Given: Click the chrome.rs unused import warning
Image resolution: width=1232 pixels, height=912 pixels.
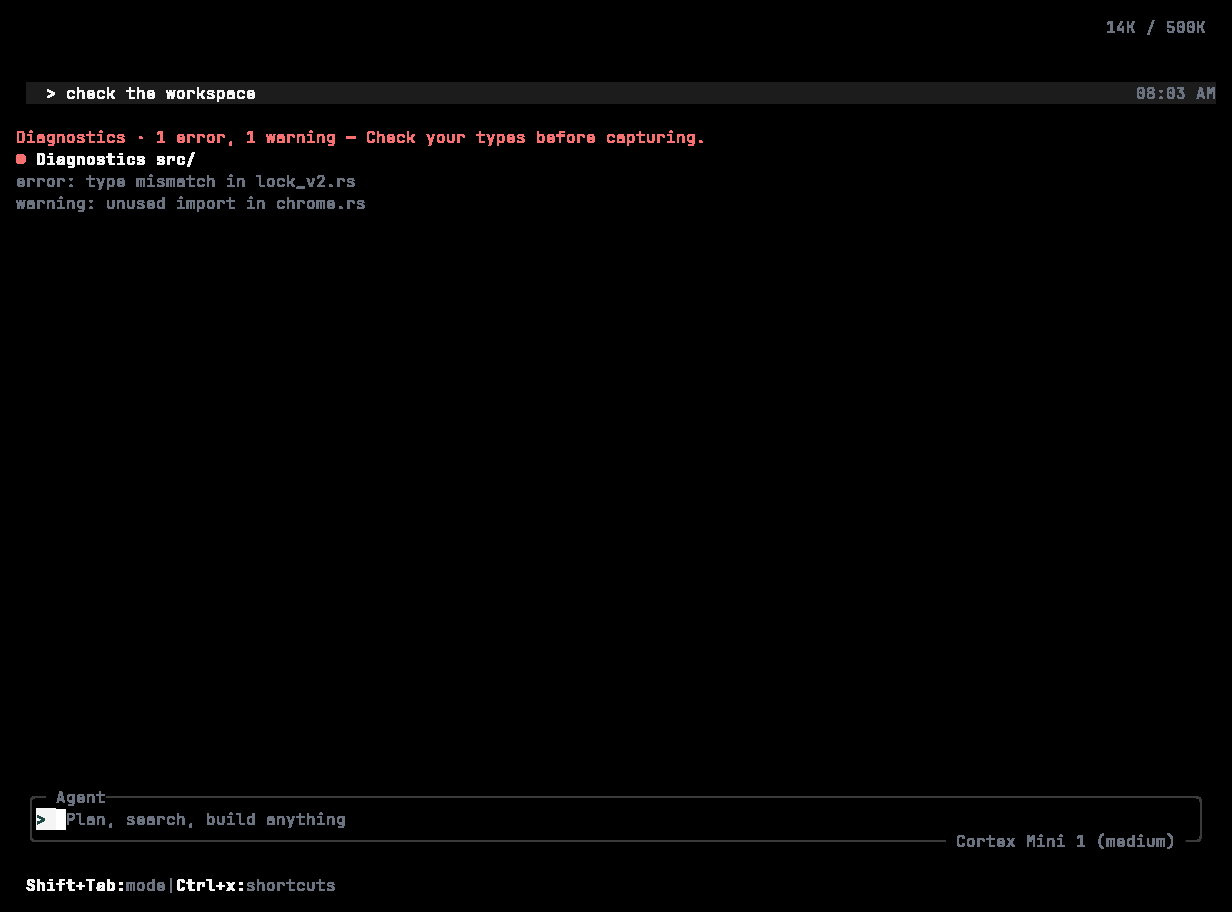Looking at the screenshot, I should [x=191, y=203].
